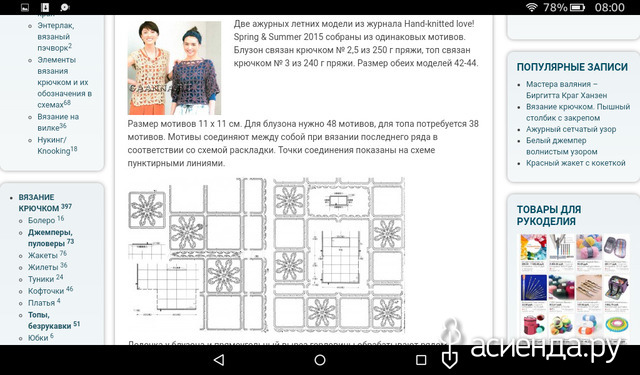
Task: Tap the download arrow notification icon
Action: [x=45, y=7]
